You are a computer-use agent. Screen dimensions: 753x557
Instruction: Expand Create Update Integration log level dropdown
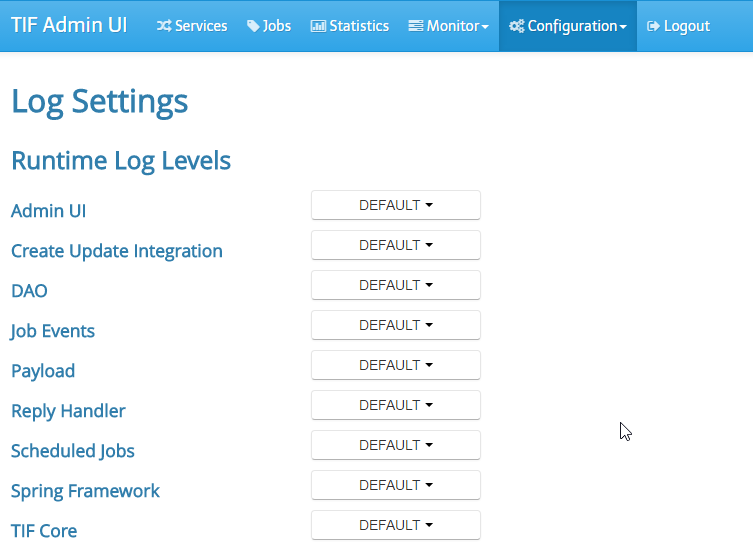tap(396, 245)
